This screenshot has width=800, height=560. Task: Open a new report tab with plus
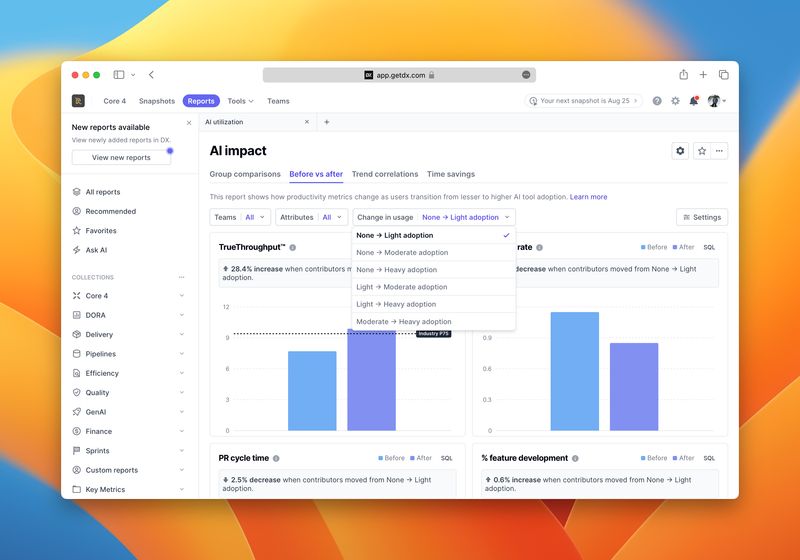(326, 122)
